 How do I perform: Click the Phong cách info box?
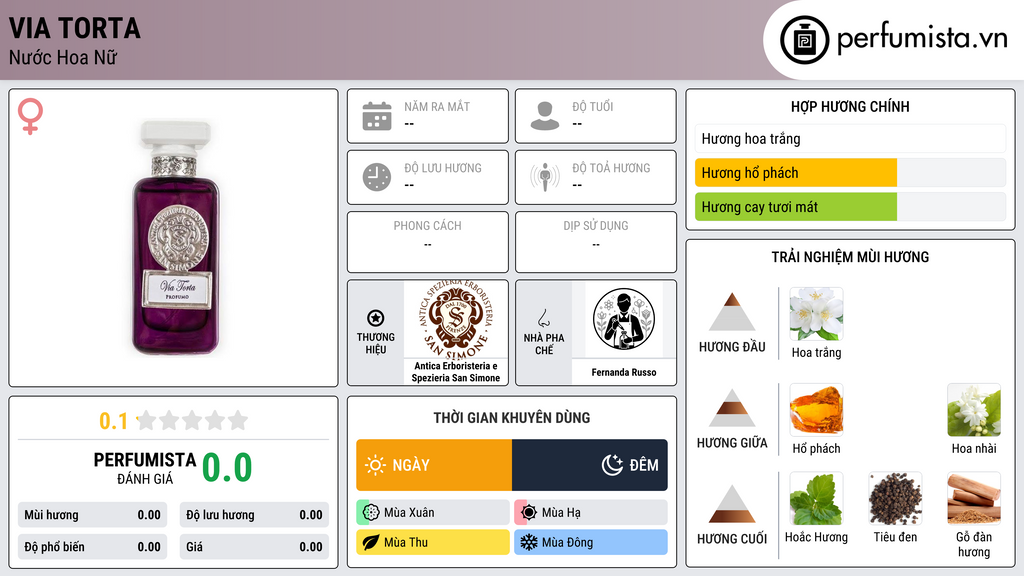[x=428, y=242]
